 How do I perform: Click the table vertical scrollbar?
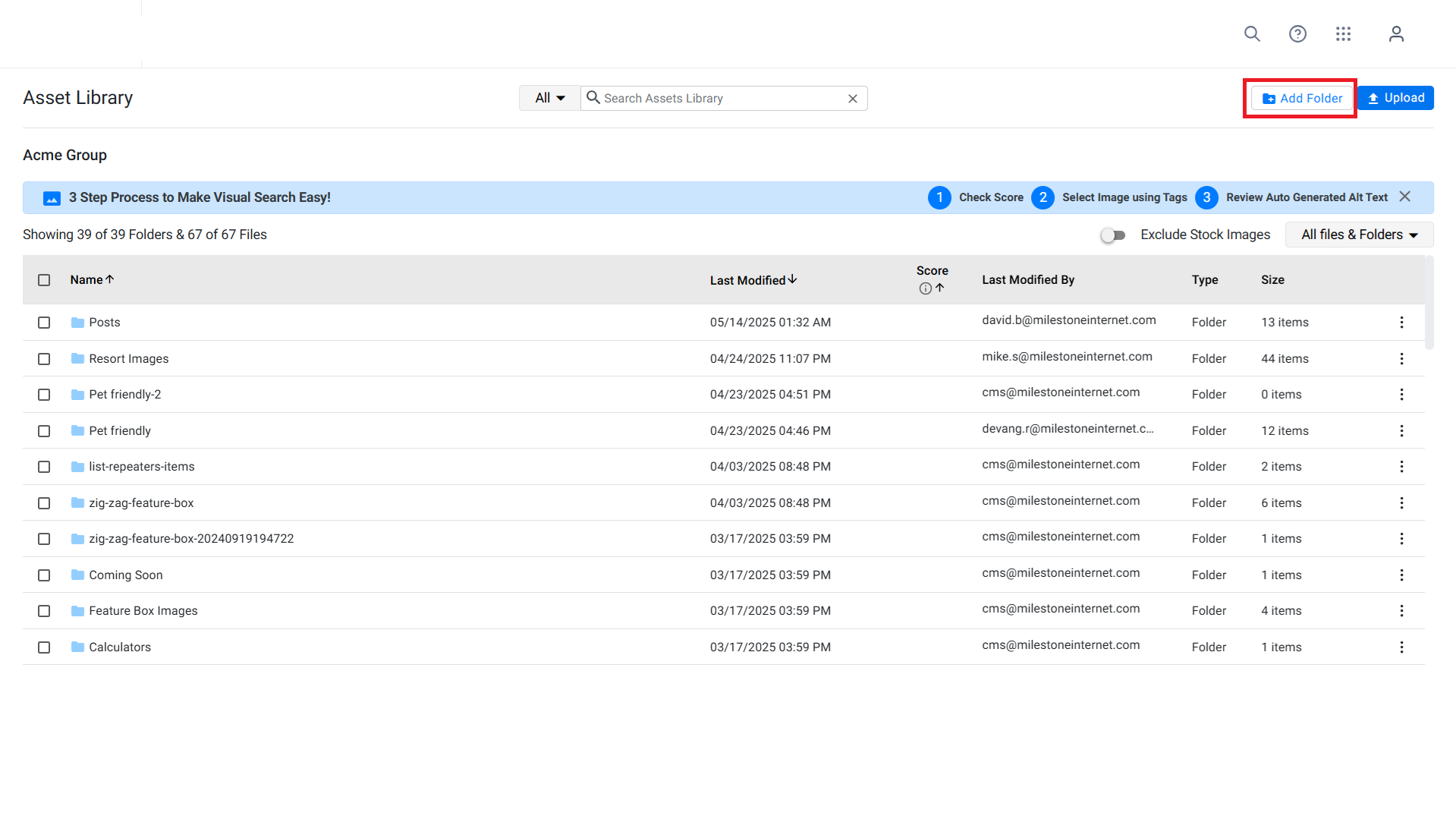coord(1429,304)
